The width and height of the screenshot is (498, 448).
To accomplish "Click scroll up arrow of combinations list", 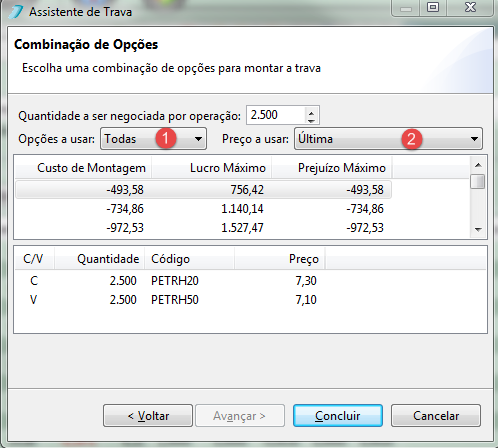I will click(x=478, y=165).
